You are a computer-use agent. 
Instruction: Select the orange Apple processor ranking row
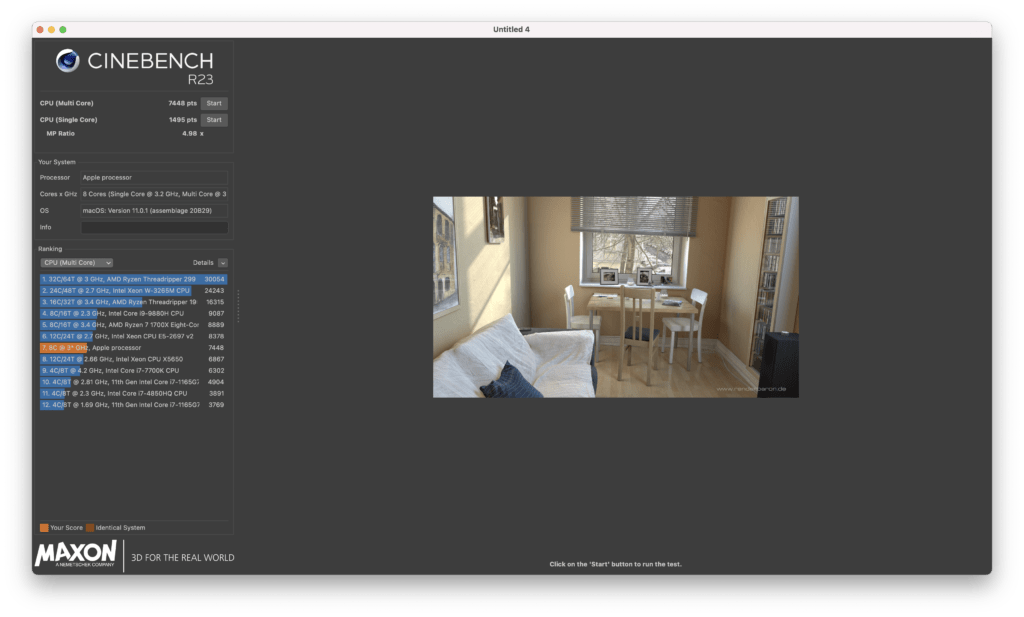point(133,347)
